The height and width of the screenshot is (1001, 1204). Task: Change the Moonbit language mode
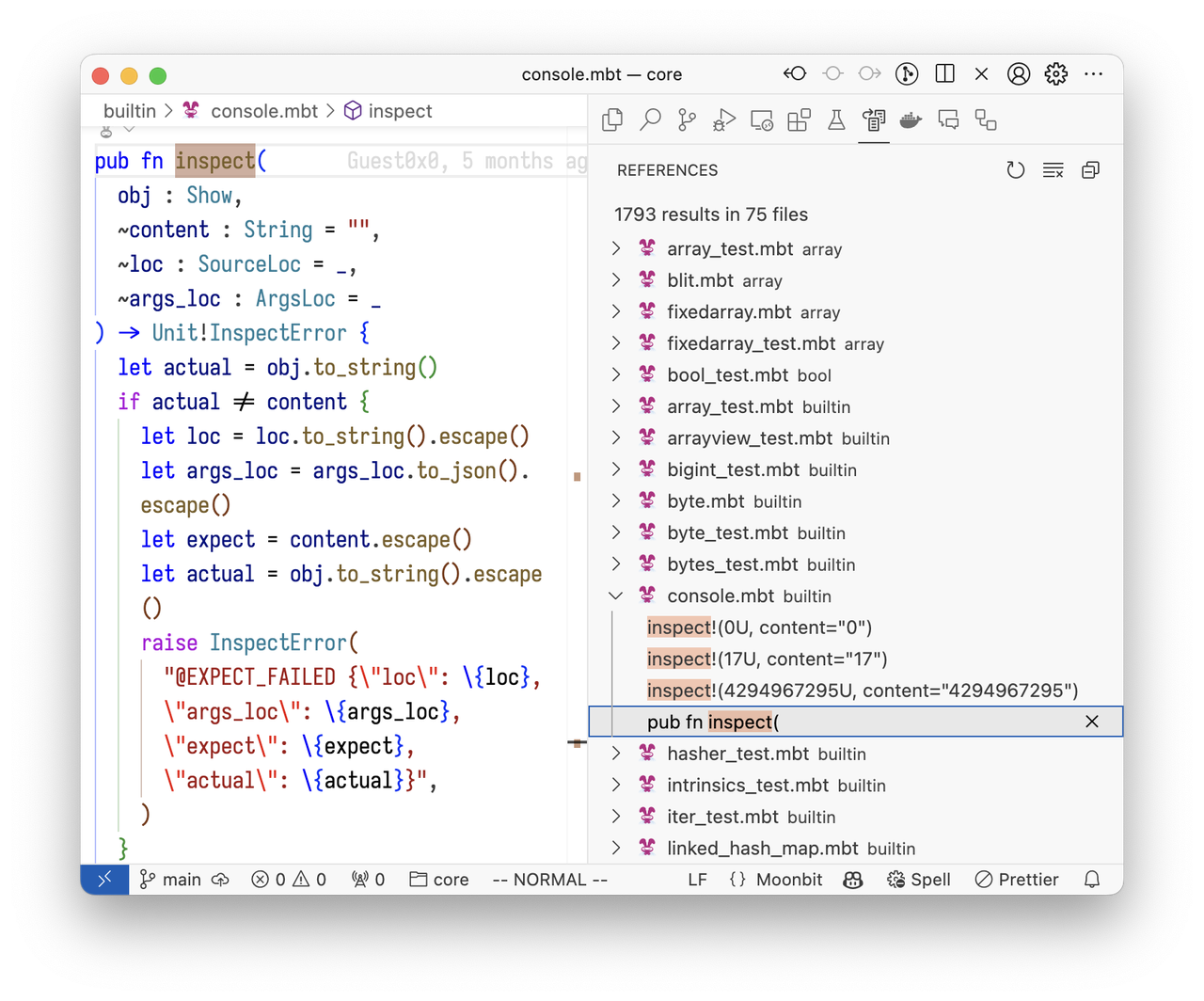click(x=776, y=880)
